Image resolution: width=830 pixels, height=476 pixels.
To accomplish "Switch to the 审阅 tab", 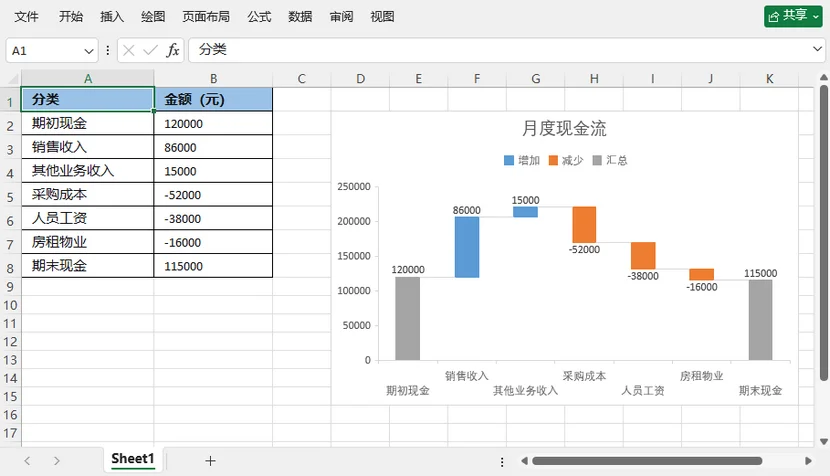I will (x=341, y=17).
